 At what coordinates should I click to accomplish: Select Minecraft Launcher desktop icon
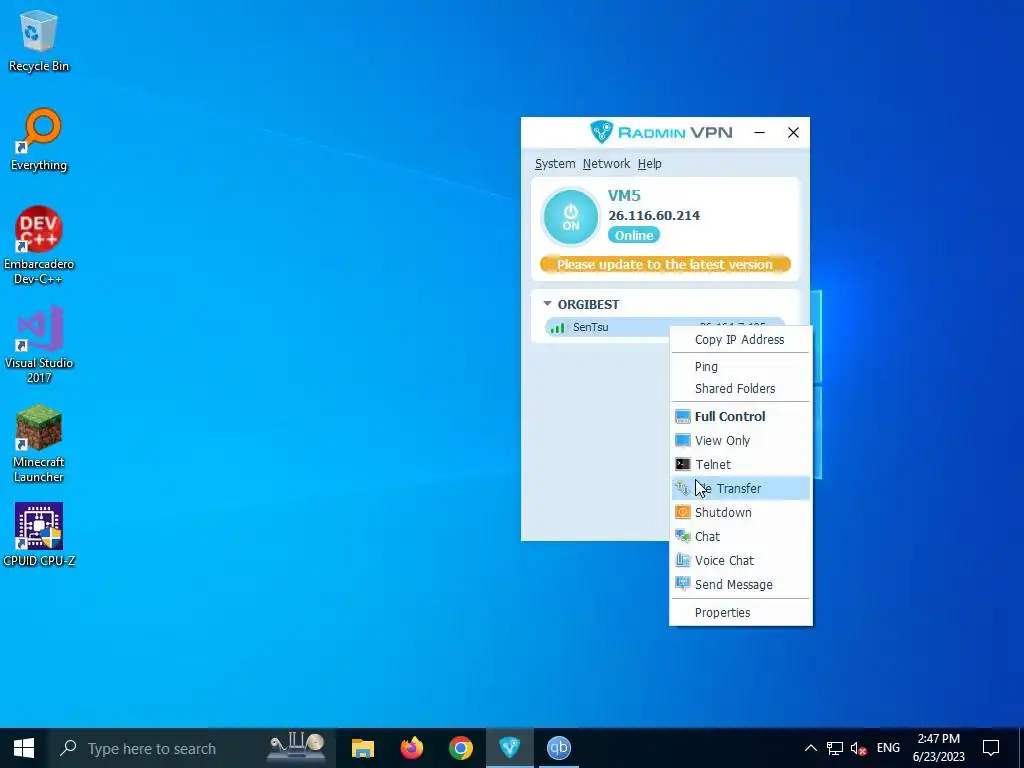click(39, 444)
